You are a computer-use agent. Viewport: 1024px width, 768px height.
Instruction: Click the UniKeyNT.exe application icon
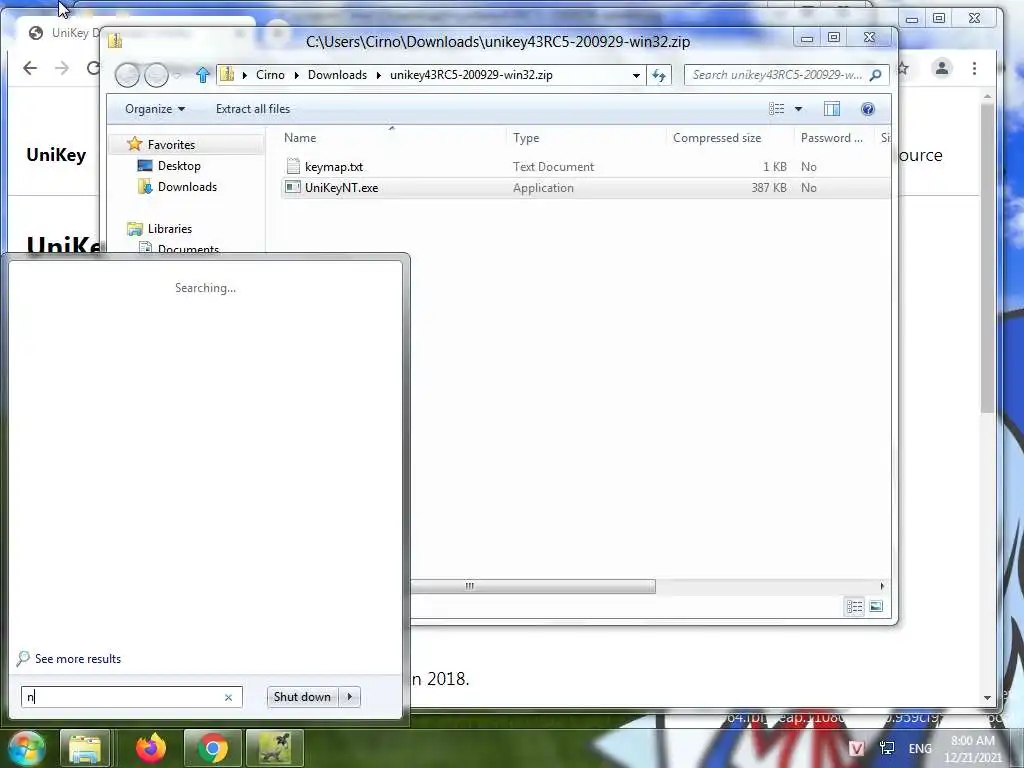click(x=293, y=187)
